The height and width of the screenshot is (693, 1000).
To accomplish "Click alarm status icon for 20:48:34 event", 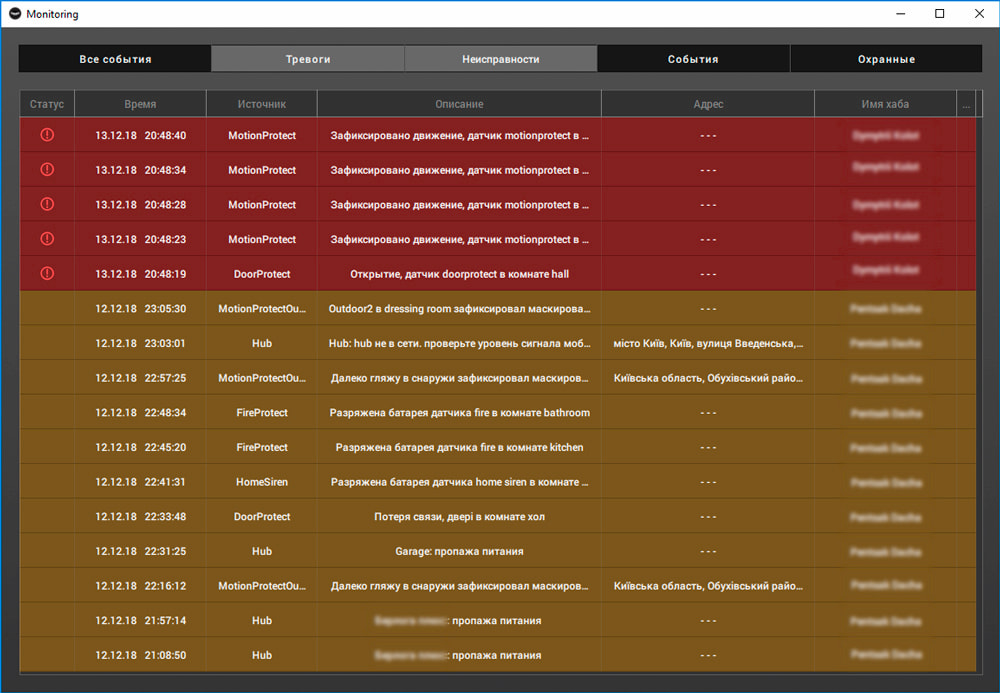I will (x=47, y=170).
